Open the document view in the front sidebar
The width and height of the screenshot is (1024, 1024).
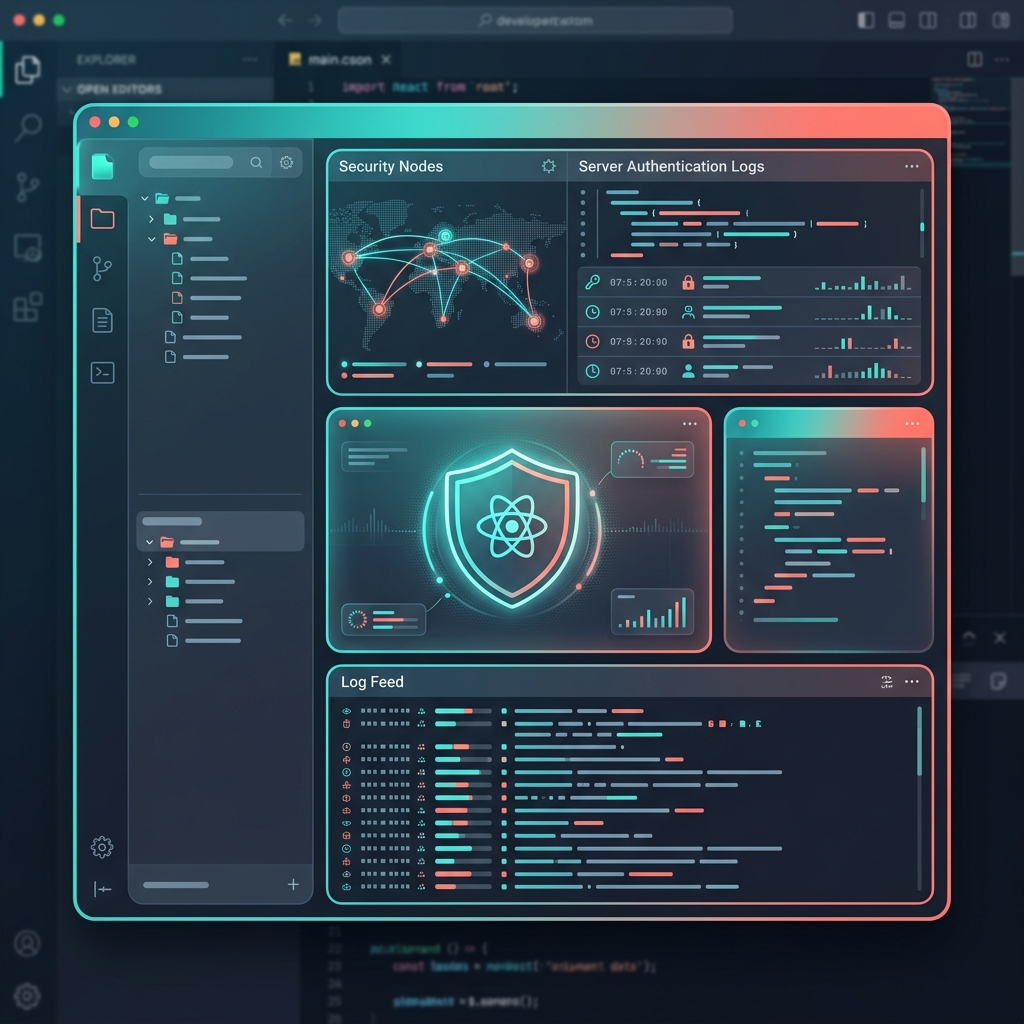coord(103,320)
